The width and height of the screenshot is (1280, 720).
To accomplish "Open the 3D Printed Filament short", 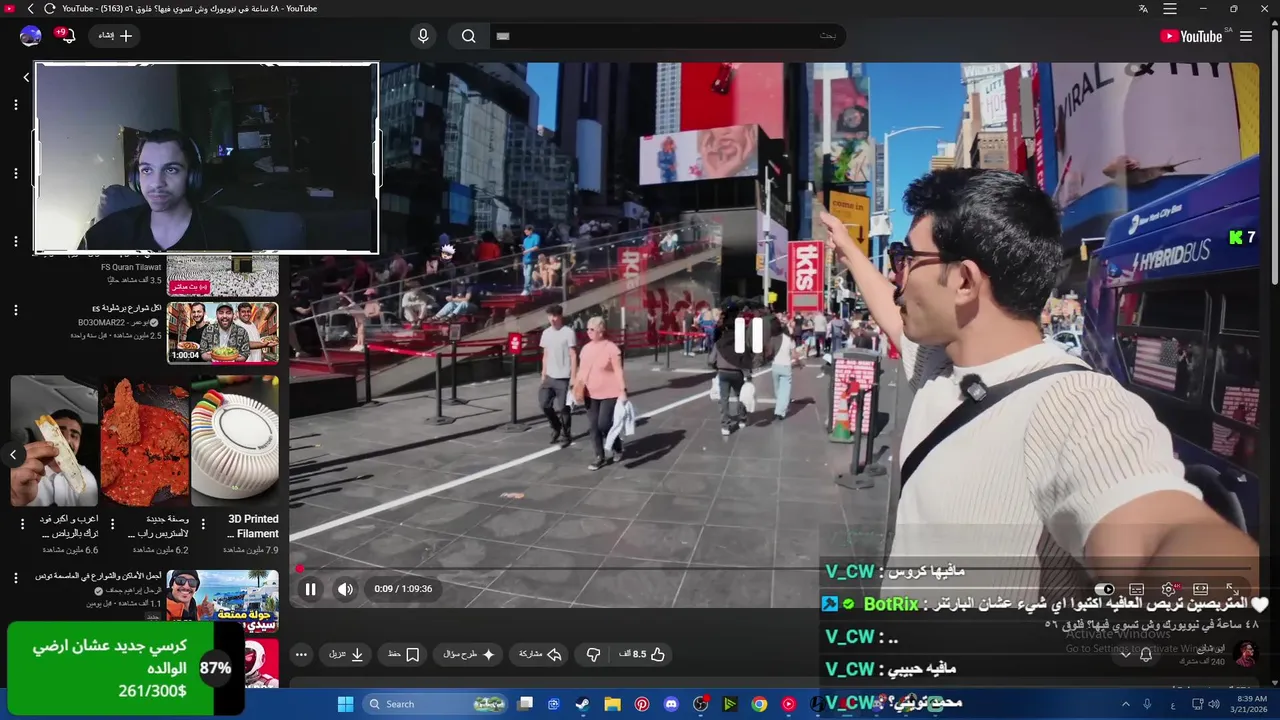I will [235, 440].
